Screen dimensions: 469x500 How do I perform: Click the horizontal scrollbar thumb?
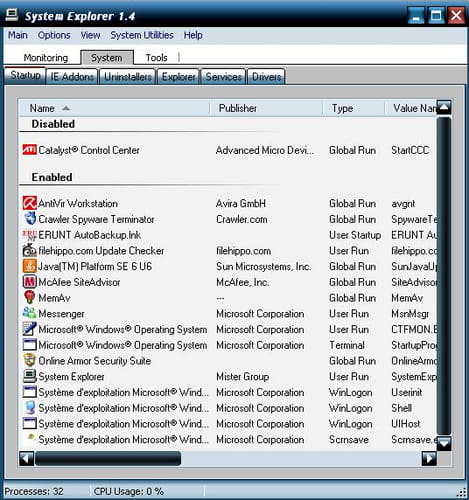[x=108, y=458]
